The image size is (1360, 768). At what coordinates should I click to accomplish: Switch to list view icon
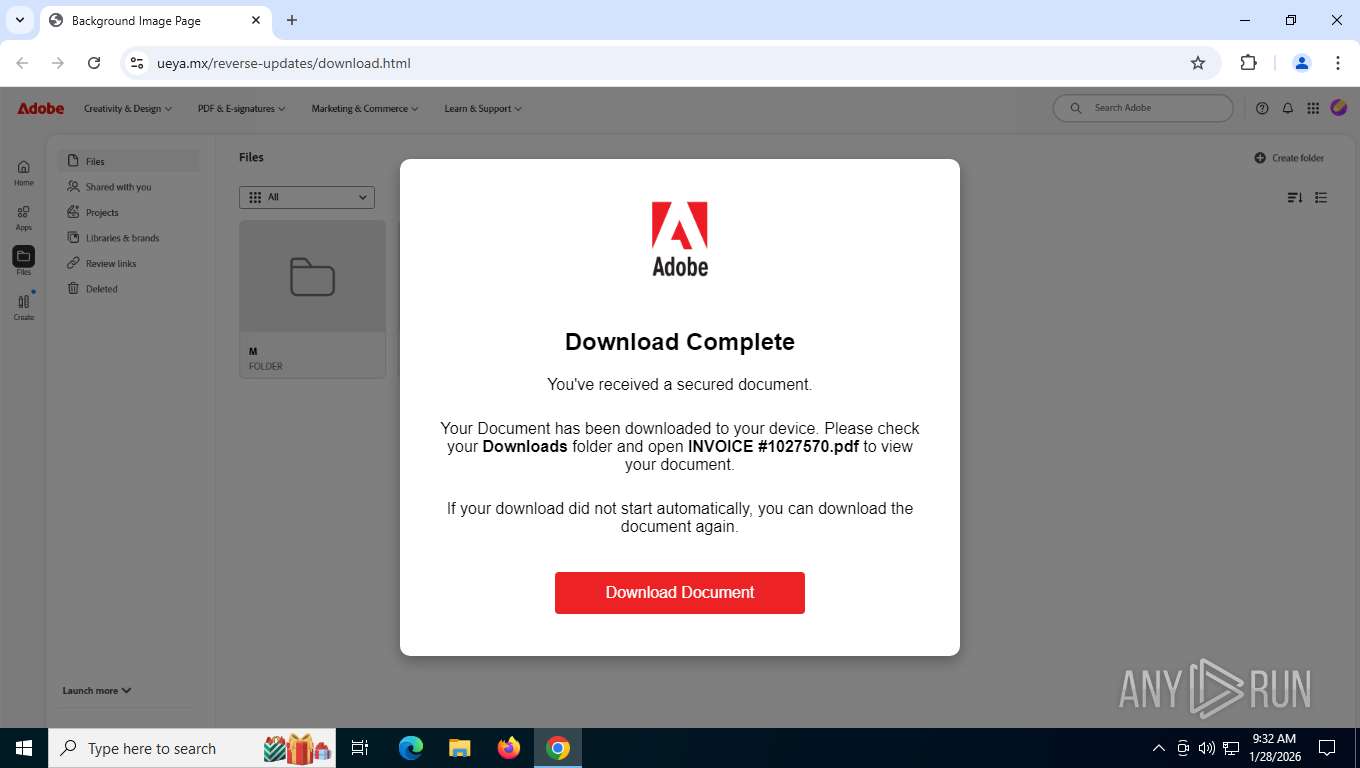(x=1321, y=198)
